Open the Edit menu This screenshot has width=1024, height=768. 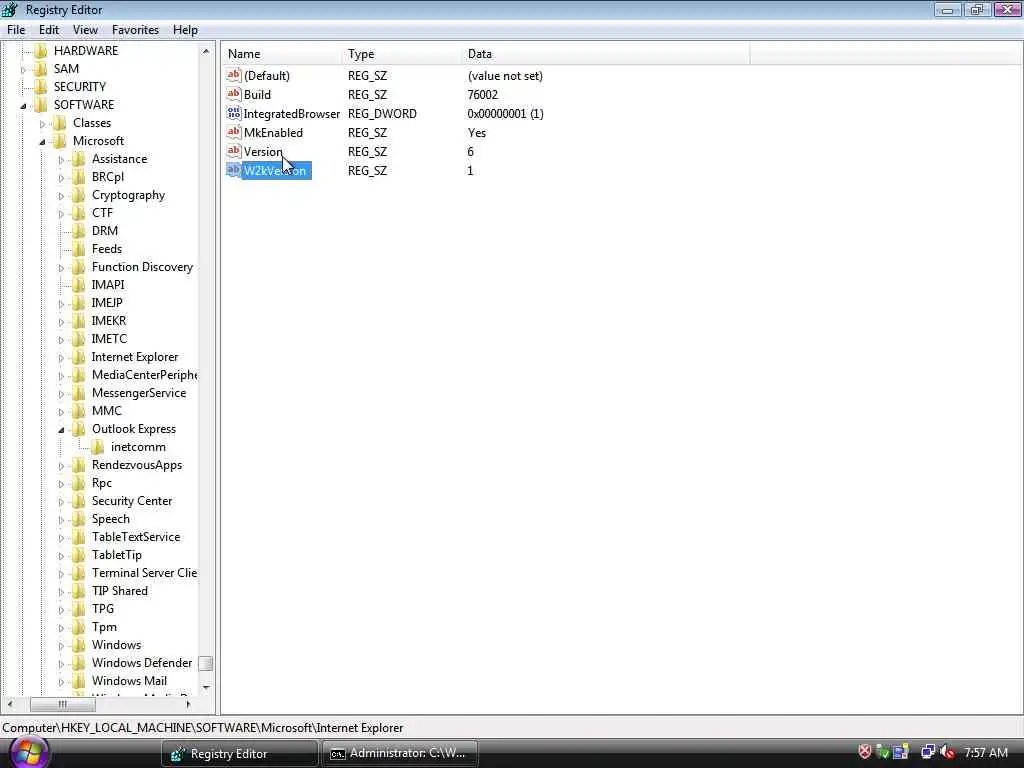[x=49, y=30]
